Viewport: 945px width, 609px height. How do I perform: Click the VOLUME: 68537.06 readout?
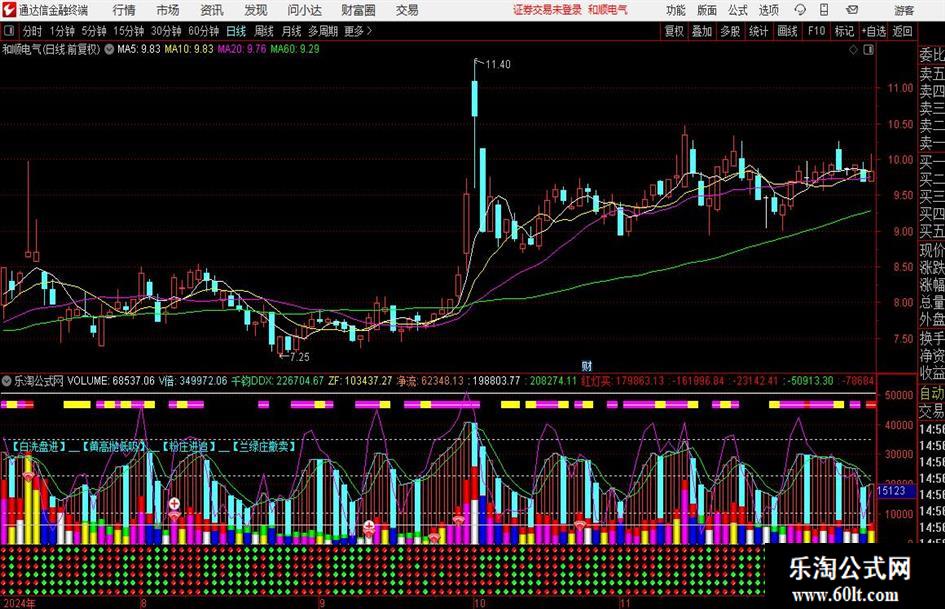(x=110, y=381)
